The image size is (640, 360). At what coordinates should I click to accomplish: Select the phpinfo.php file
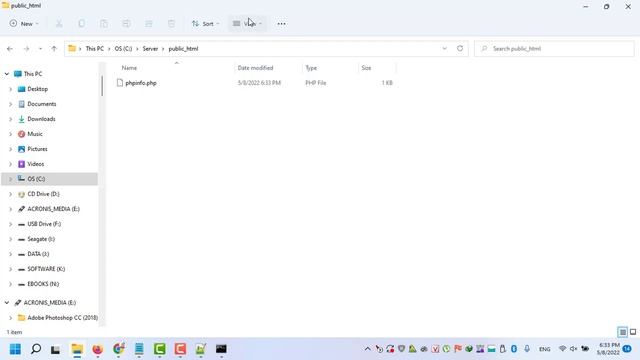[141, 83]
